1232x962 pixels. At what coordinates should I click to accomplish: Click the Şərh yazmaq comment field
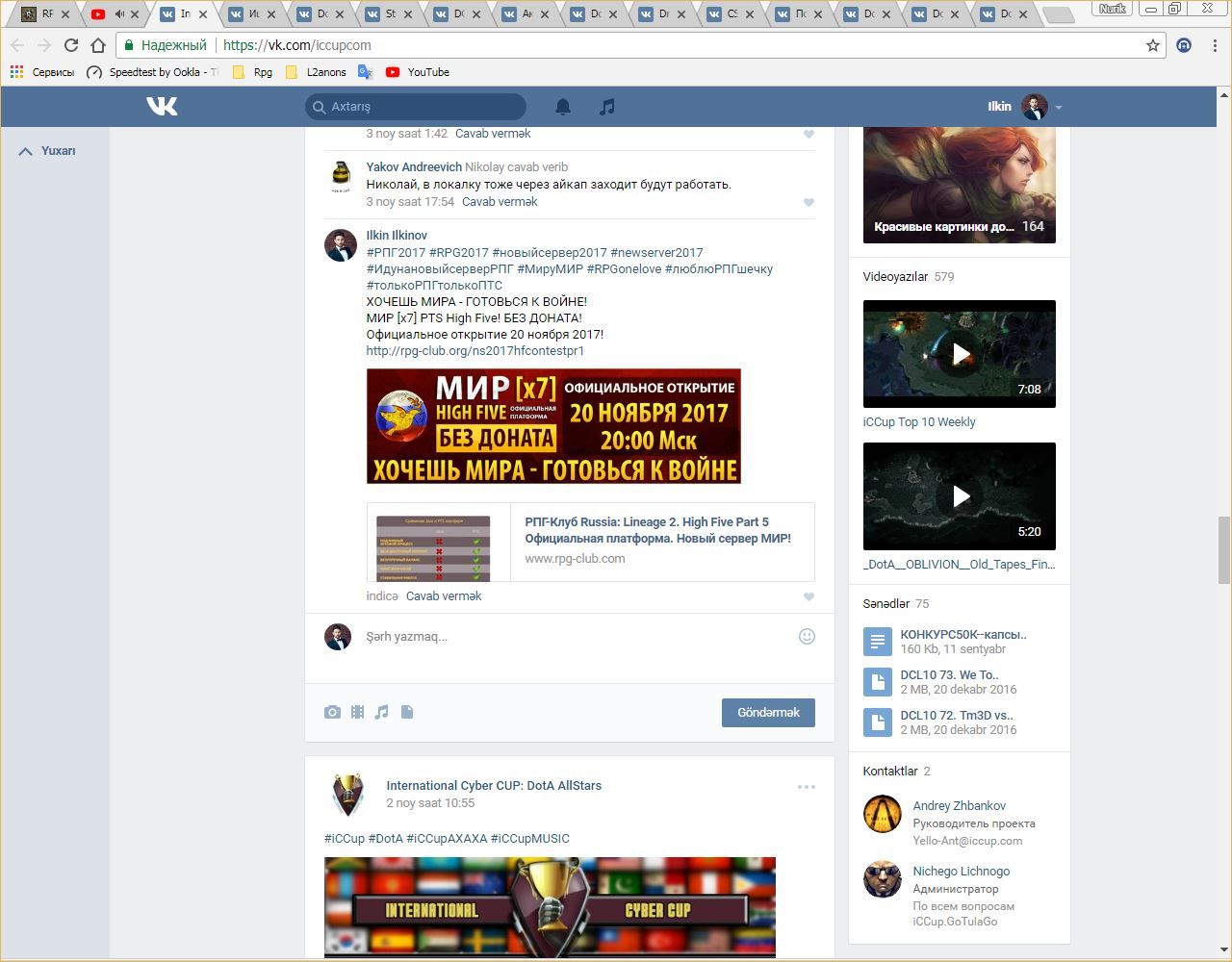(x=568, y=637)
